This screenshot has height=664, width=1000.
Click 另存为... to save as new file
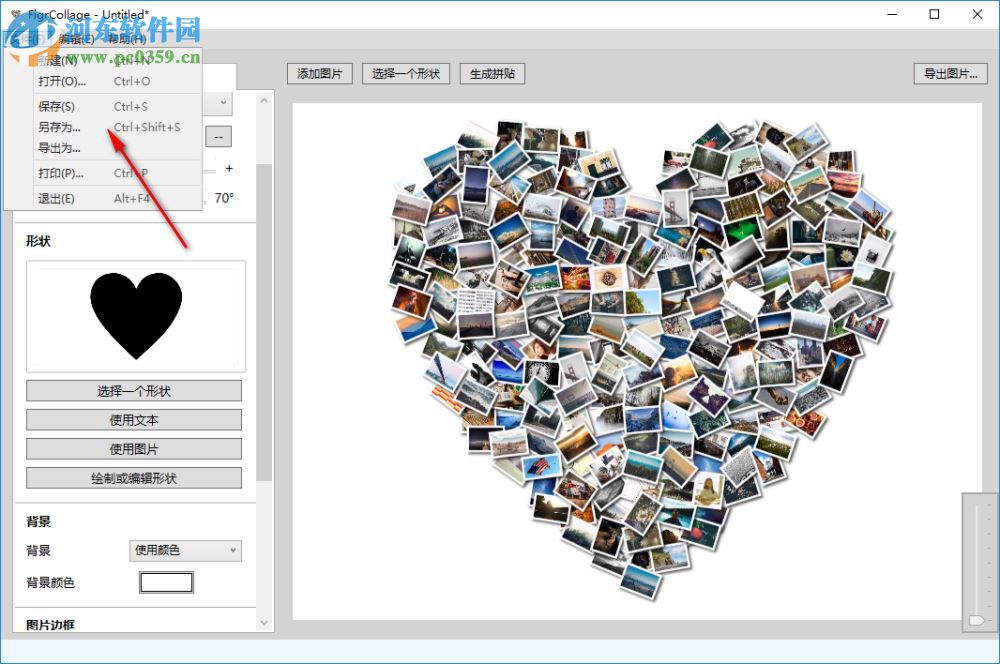60,127
